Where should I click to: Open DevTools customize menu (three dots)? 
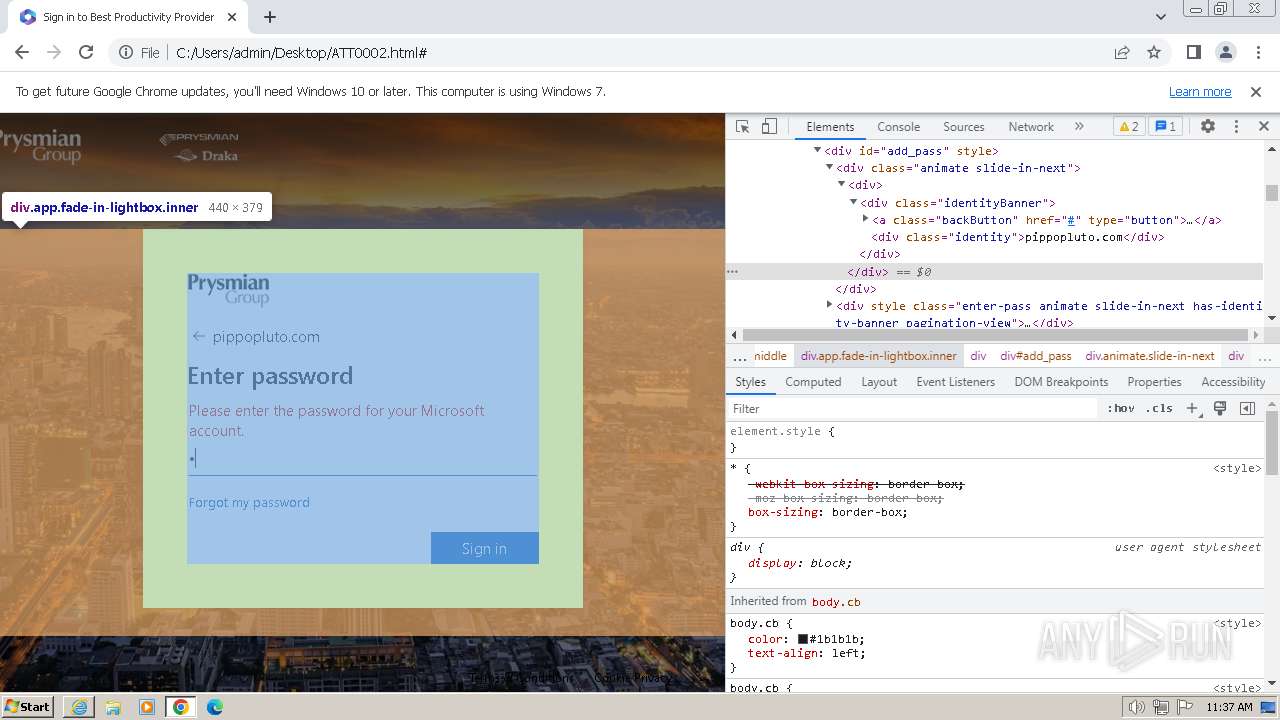pyautogui.click(x=1236, y=127)
